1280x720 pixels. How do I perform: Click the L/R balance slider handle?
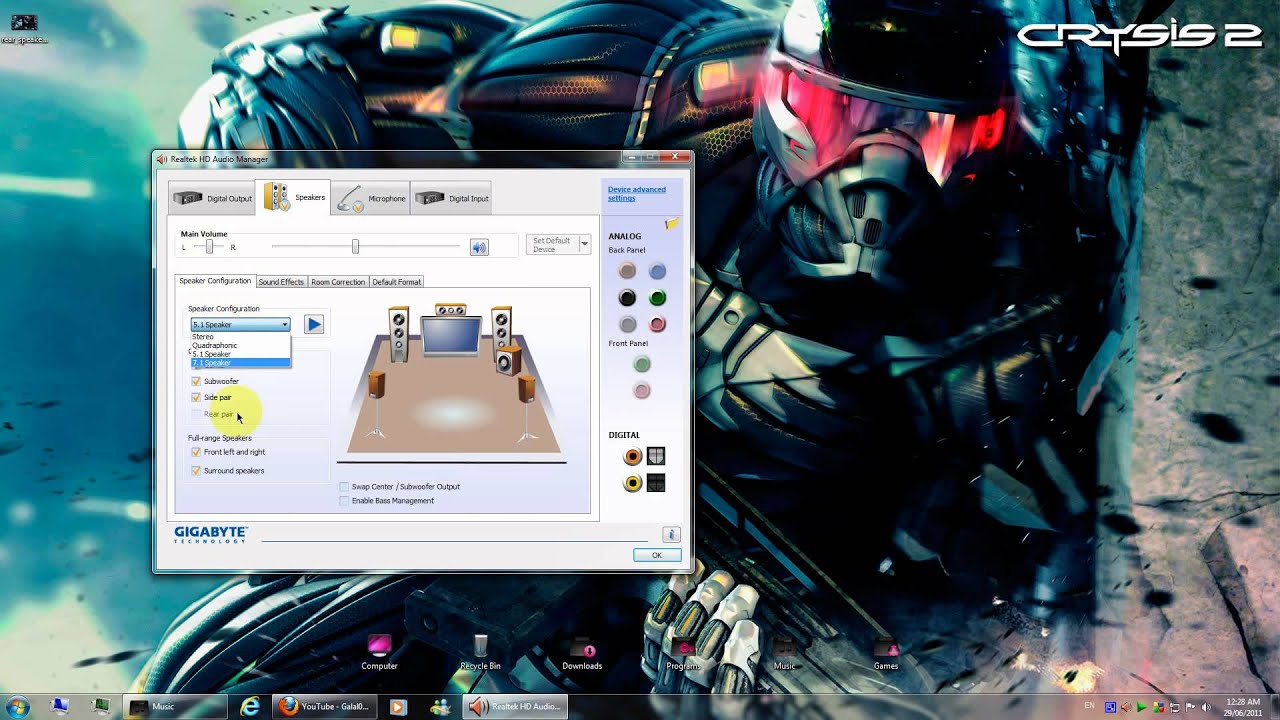coord(209,247)
